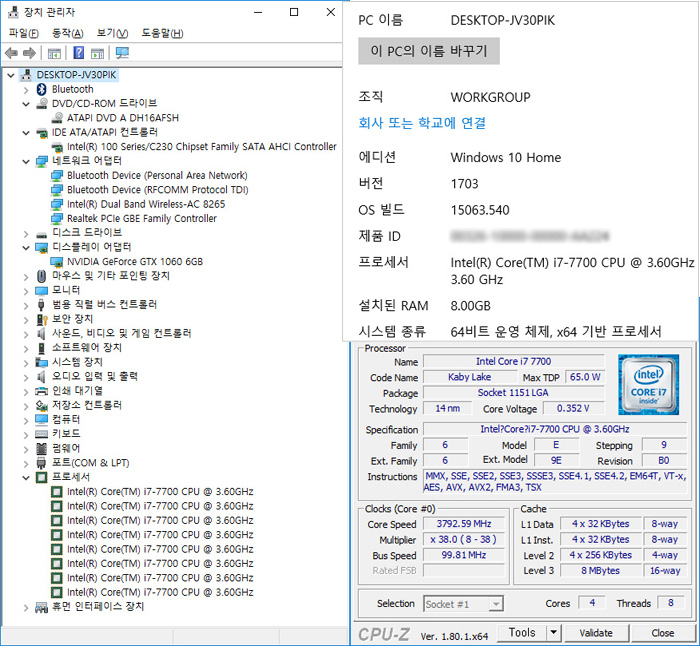This screenshot has height=650, width=700.
Task: Expand the 키보드 tree node
Action: (26, 434)
